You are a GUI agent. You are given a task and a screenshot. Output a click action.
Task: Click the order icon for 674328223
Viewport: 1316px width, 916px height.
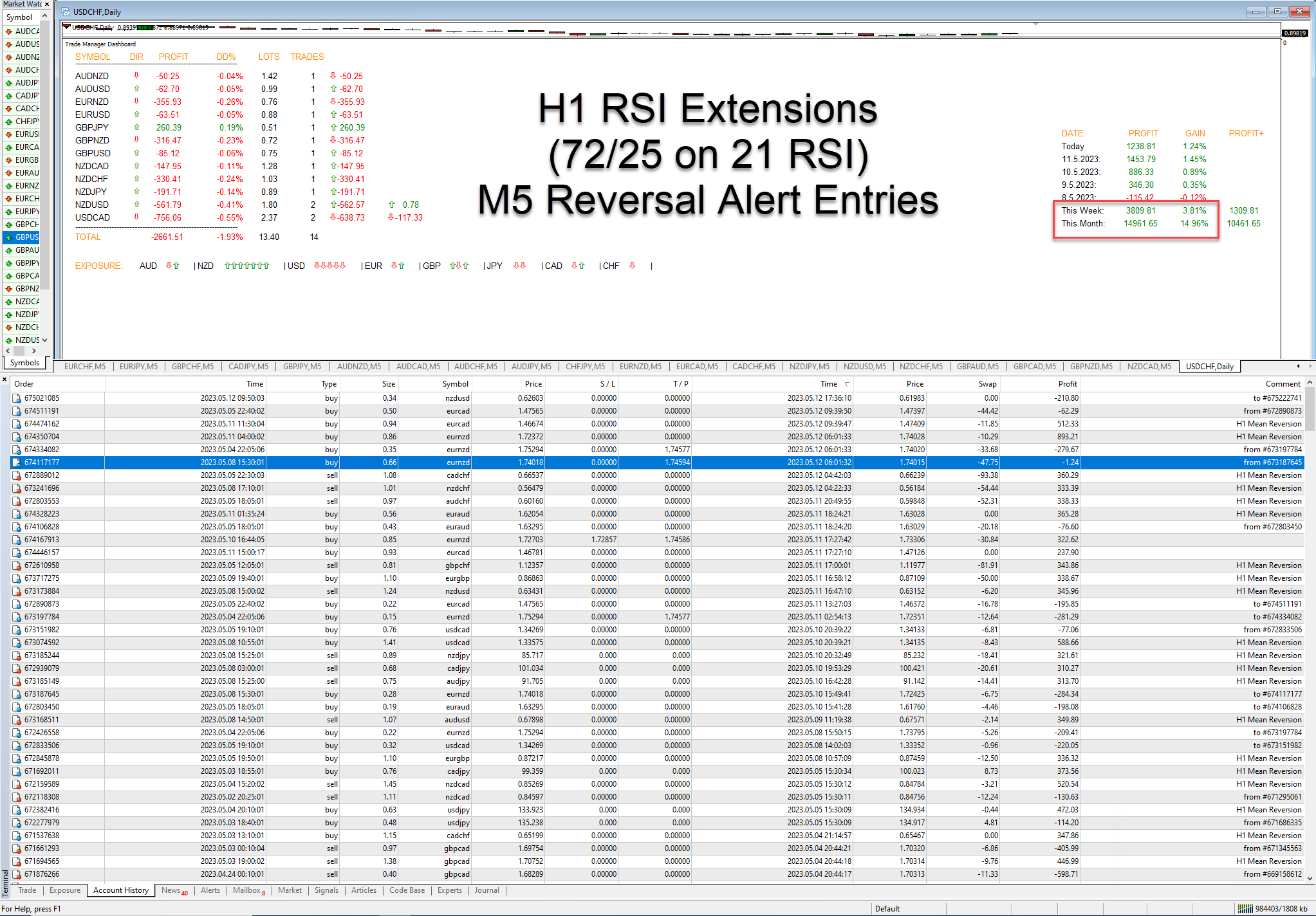(17, 514)
